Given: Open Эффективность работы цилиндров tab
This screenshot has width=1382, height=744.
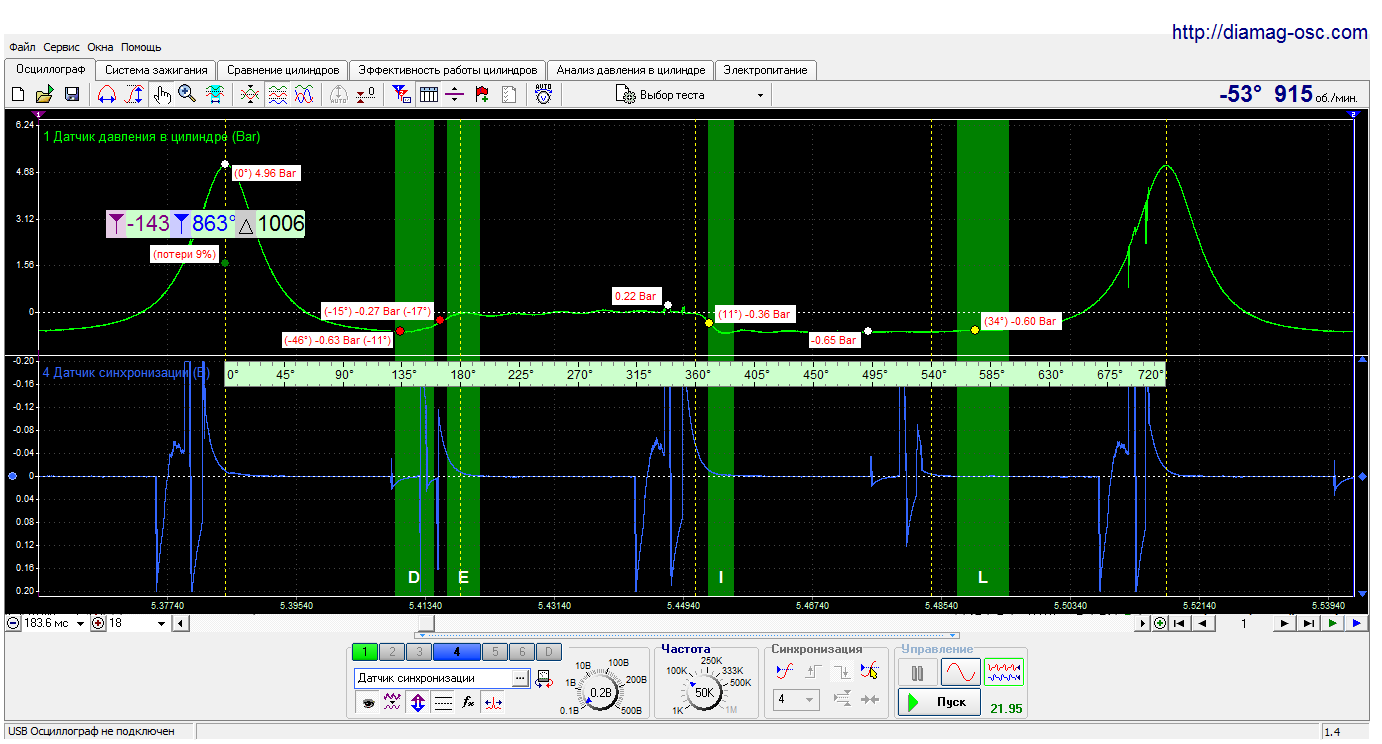Looking at the screenshot, I should (448, 70).
